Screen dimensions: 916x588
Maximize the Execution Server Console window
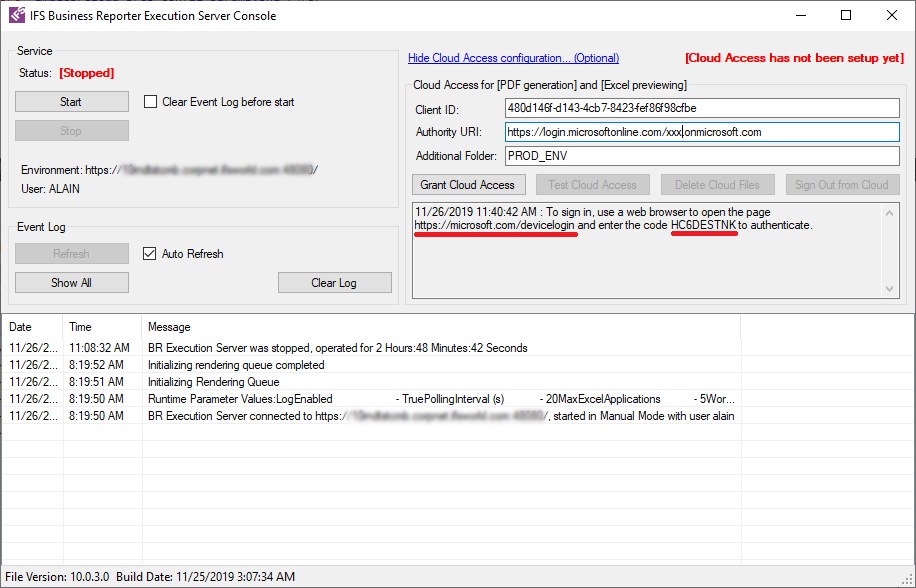click(x=846, y=15)
